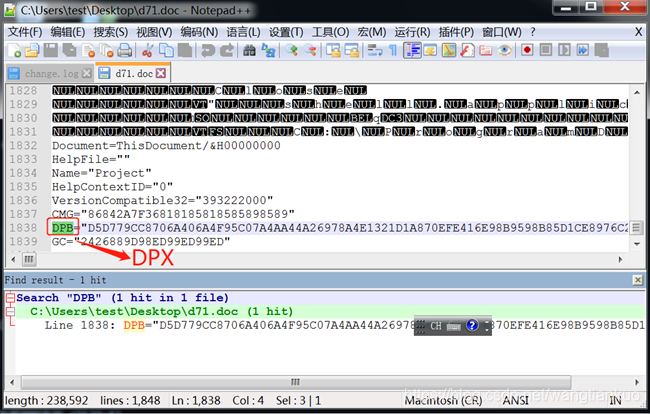The height and width of the screenshot is (414, 650).
Task: Click editor horizontal scrollbar right arrow
Action: (x=621, y=259)
